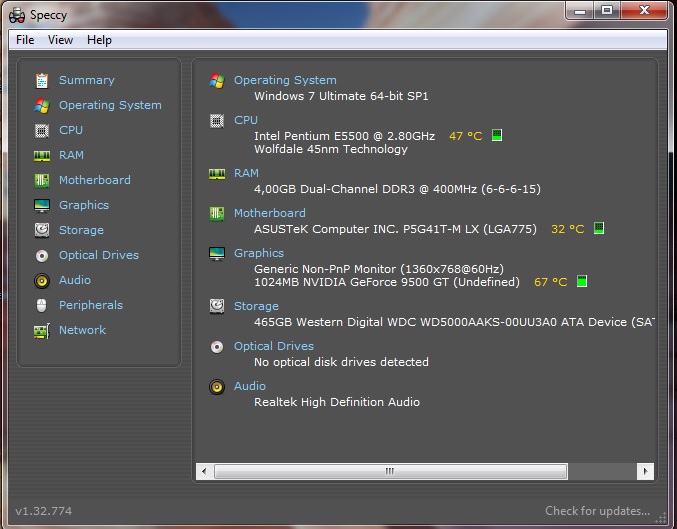Go to the RAM section in the sidebar
Image resolution: width=677 pixels, height=529 pixels.
tap(71, 155)
